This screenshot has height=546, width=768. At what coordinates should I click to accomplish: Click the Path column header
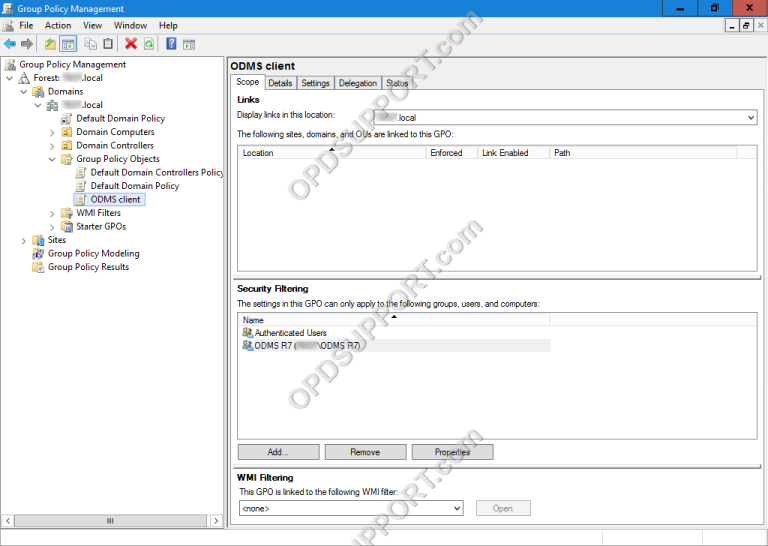tap(643, 153)
